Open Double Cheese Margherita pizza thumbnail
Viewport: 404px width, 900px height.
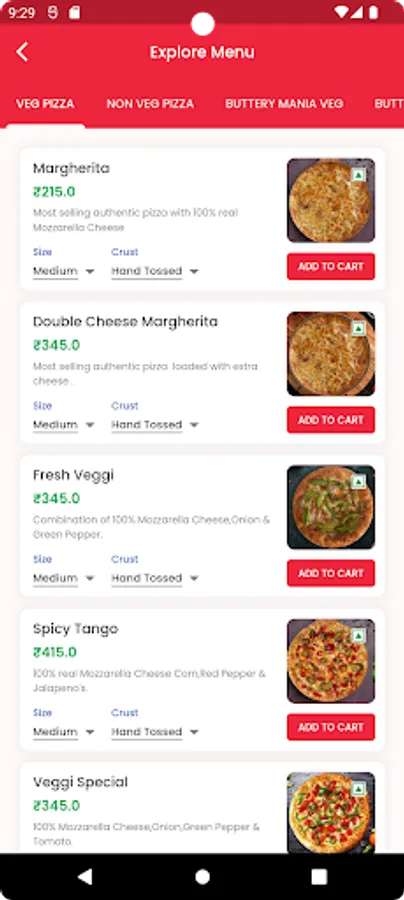[x=331, y=354]
